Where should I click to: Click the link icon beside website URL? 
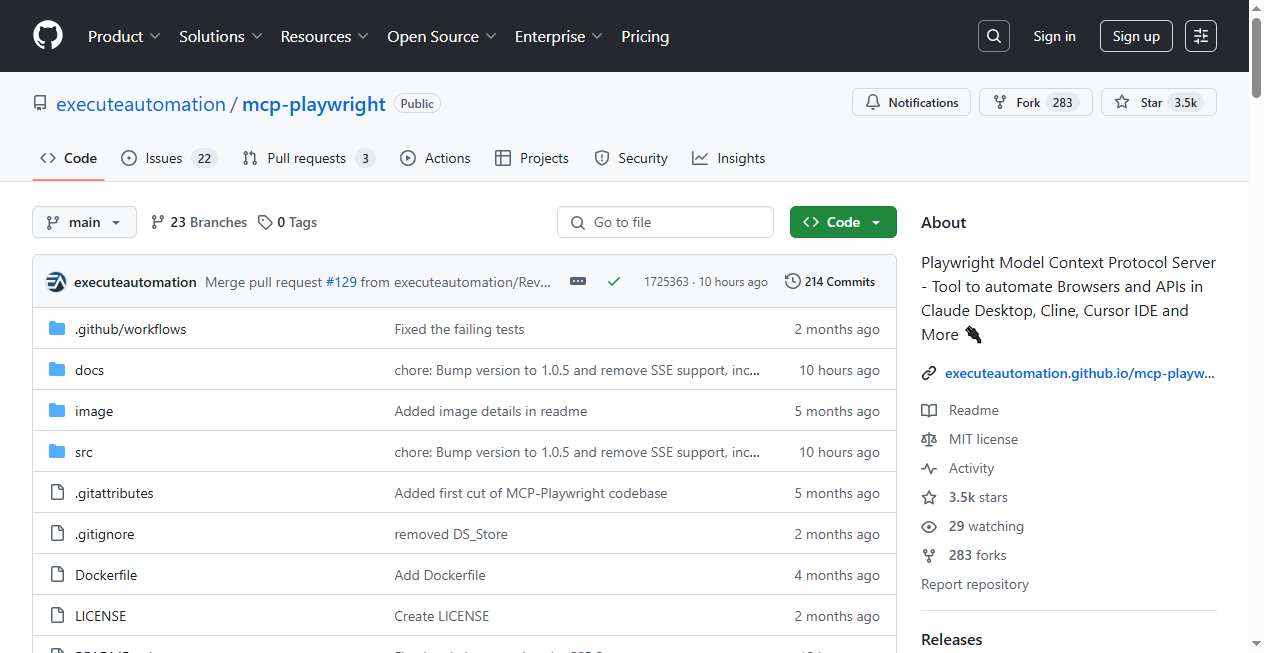[929, 373]
